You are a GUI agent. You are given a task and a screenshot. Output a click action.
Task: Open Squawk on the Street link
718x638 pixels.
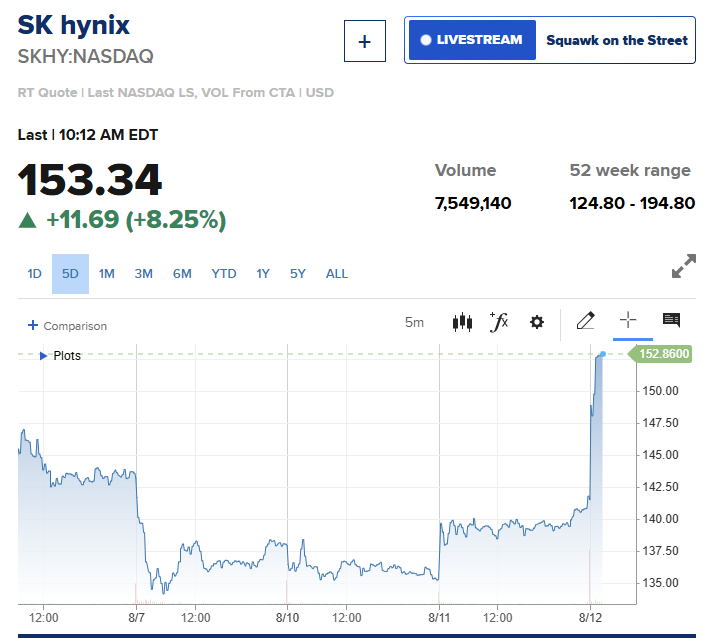[617, 40]
